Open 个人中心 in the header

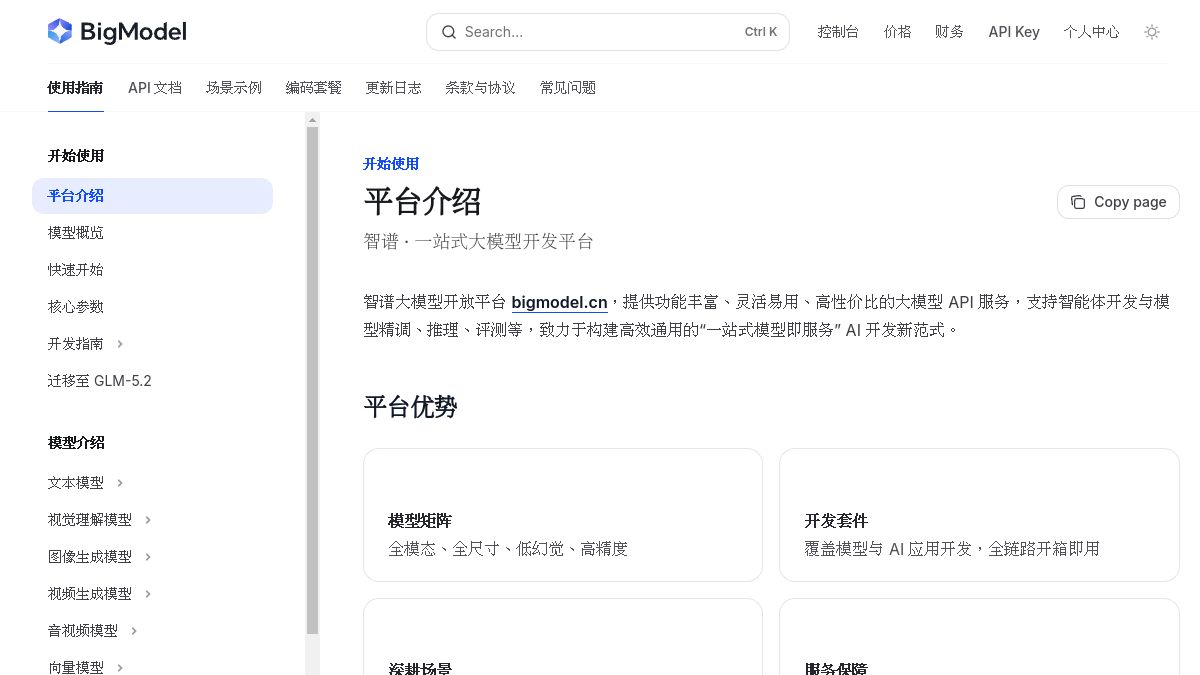1092,32
